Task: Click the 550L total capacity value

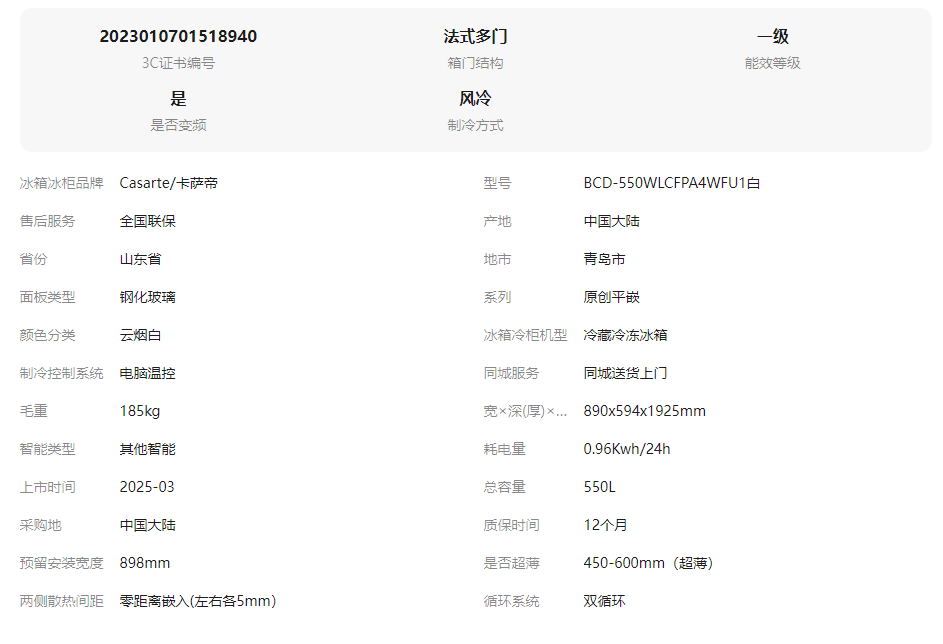Action: tap(600, 487)
